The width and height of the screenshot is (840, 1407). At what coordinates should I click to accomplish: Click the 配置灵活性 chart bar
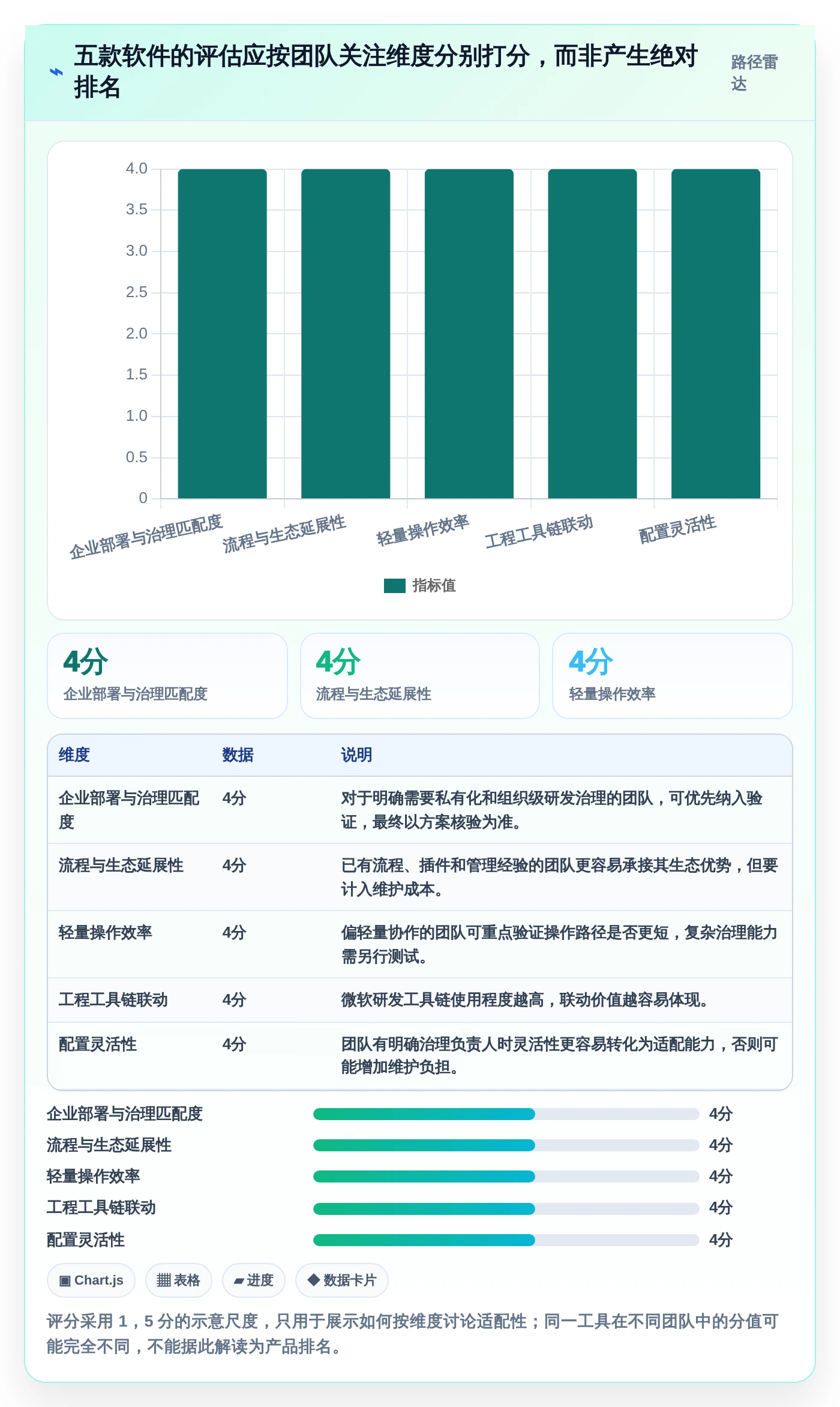(716, 333)
